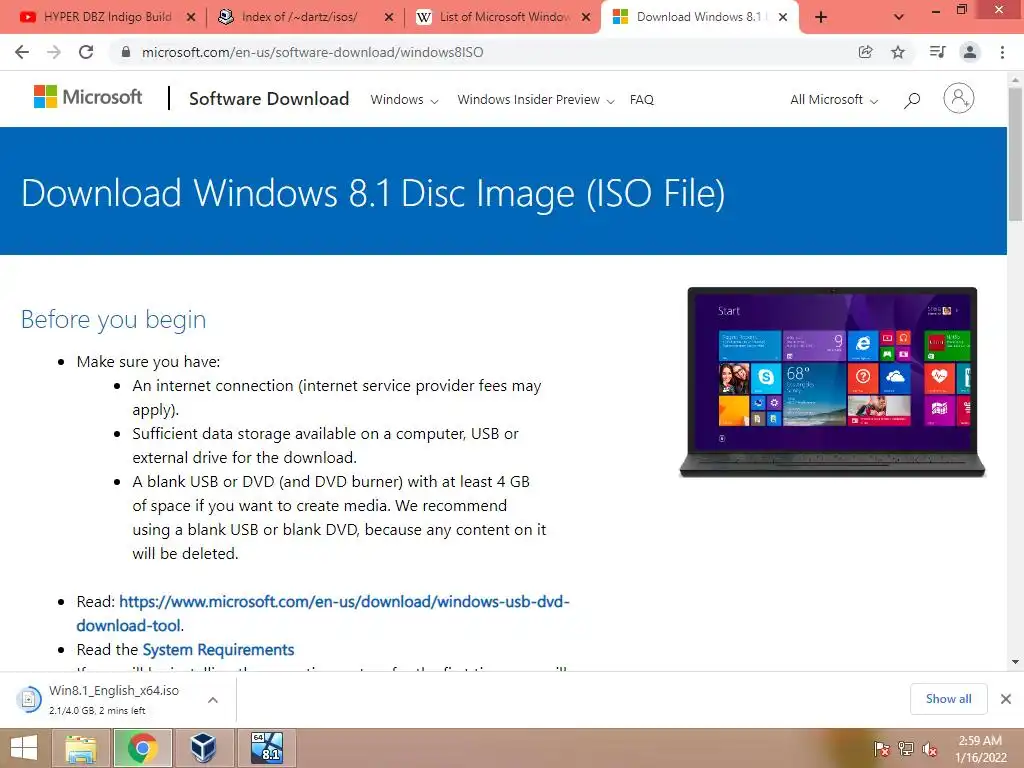Close the HYPER DBZ Indigo Build tab
The height and width of the screenshot is (768, 1024).
click(191, 18)
